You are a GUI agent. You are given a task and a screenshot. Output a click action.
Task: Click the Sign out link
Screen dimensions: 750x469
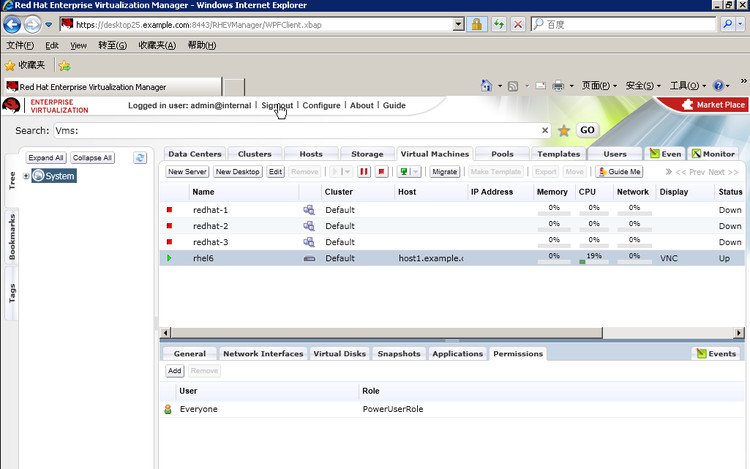pos(277,106)
